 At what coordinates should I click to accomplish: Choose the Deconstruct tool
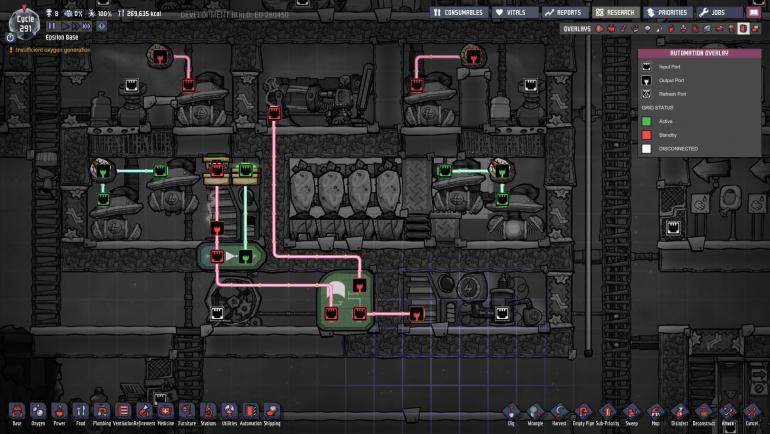704,411
